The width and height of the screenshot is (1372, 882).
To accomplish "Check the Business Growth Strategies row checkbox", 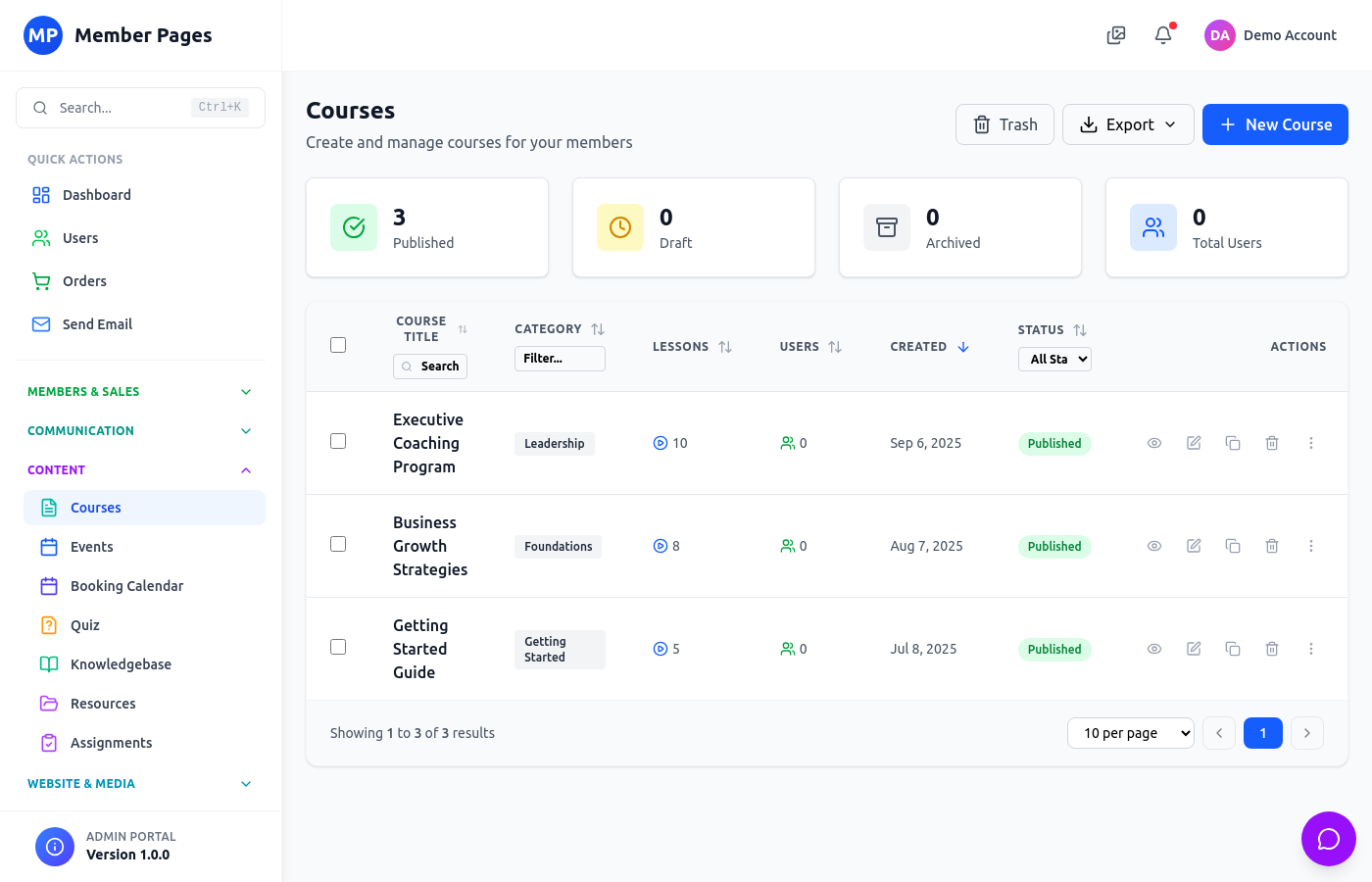I will coord(338,544).
